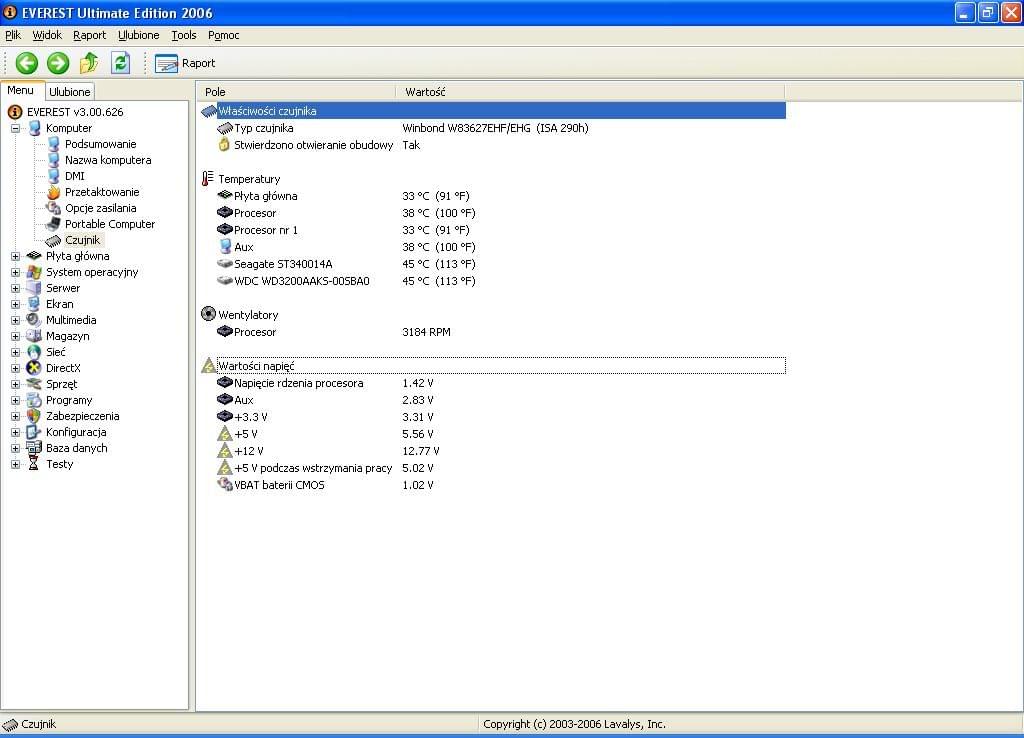Click the Aux temperature row icon
This screenshot has width=1024, height=738.
click(x=225, y=247)
